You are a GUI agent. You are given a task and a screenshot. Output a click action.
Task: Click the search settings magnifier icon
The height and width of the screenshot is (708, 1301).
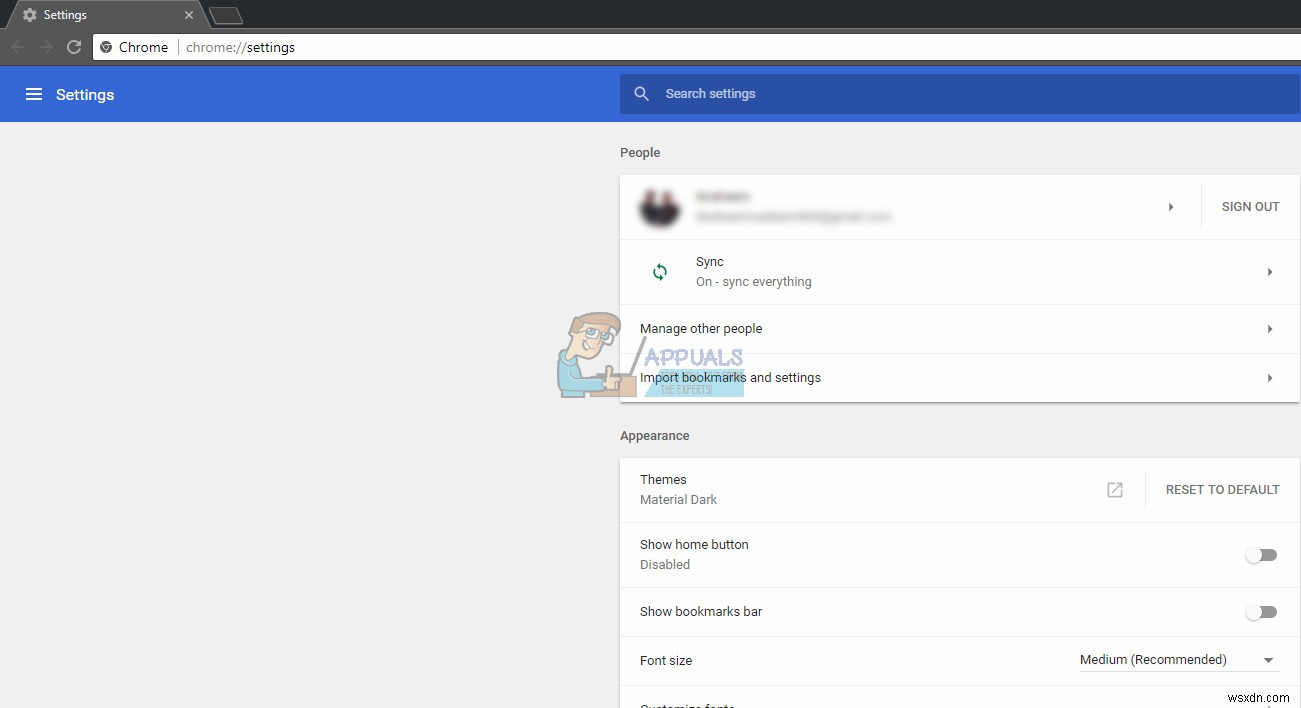(x=641, y=93)
